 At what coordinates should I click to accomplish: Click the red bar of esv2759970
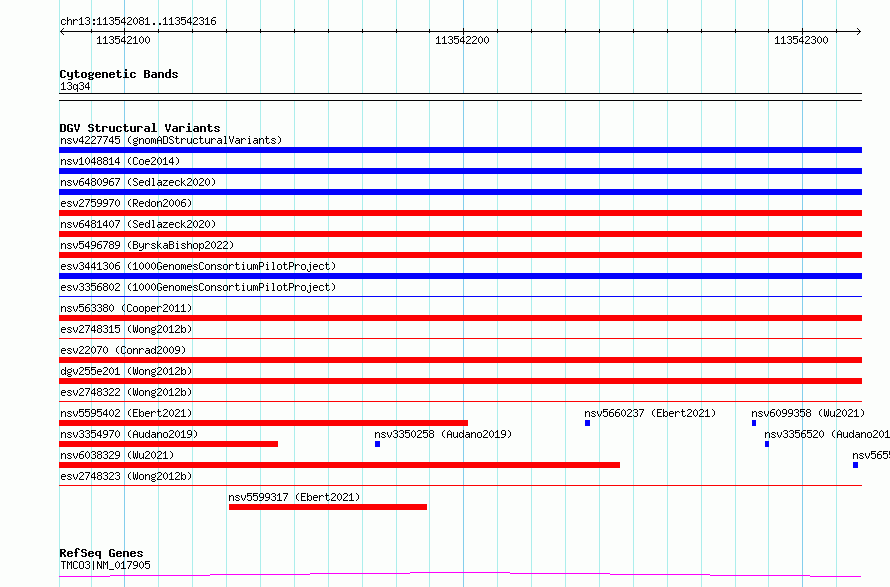[x=460, y=213]
